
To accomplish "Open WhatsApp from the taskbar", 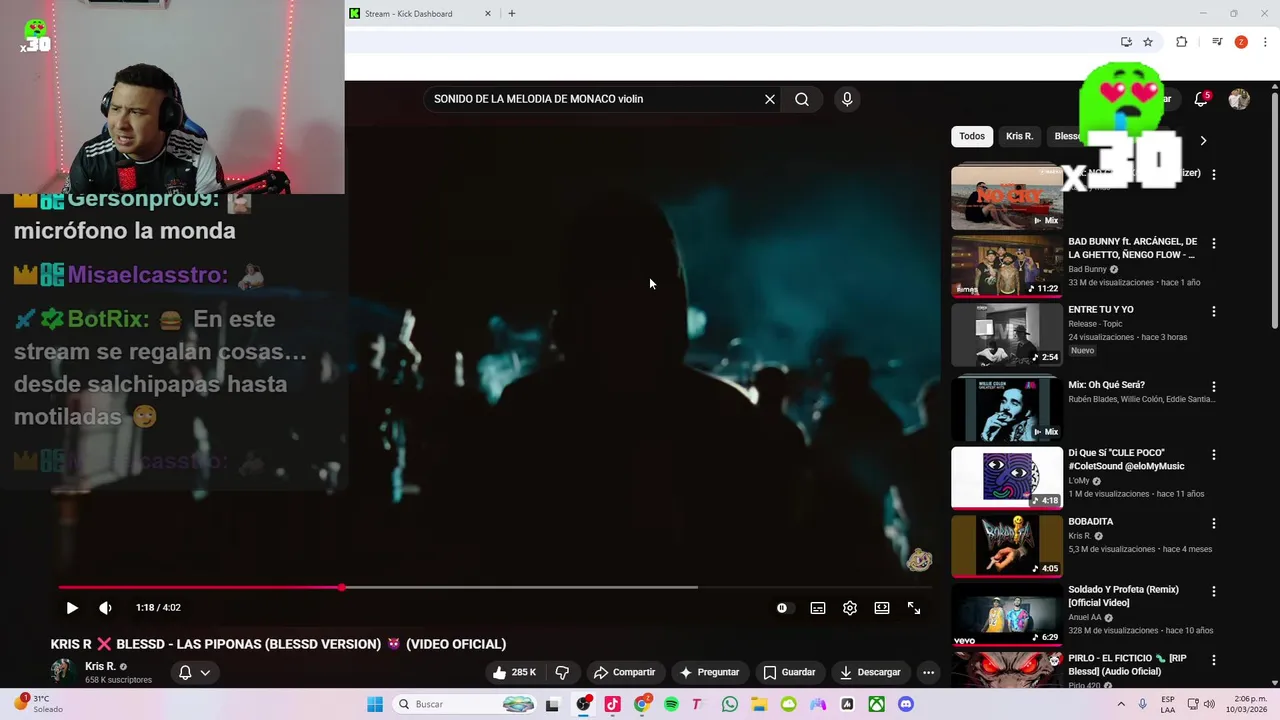I will [x=730, y=704].
